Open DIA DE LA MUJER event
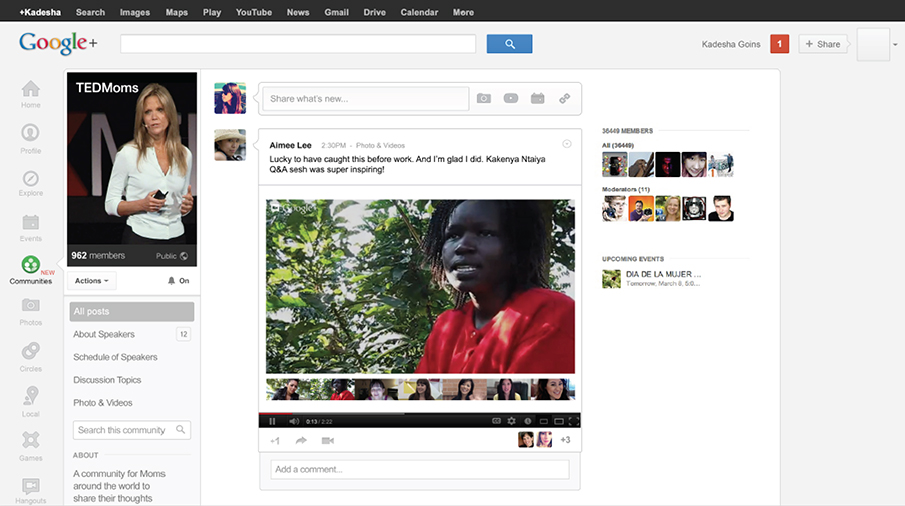This screenshot has width=905, height=506. [x=663, y=274]
